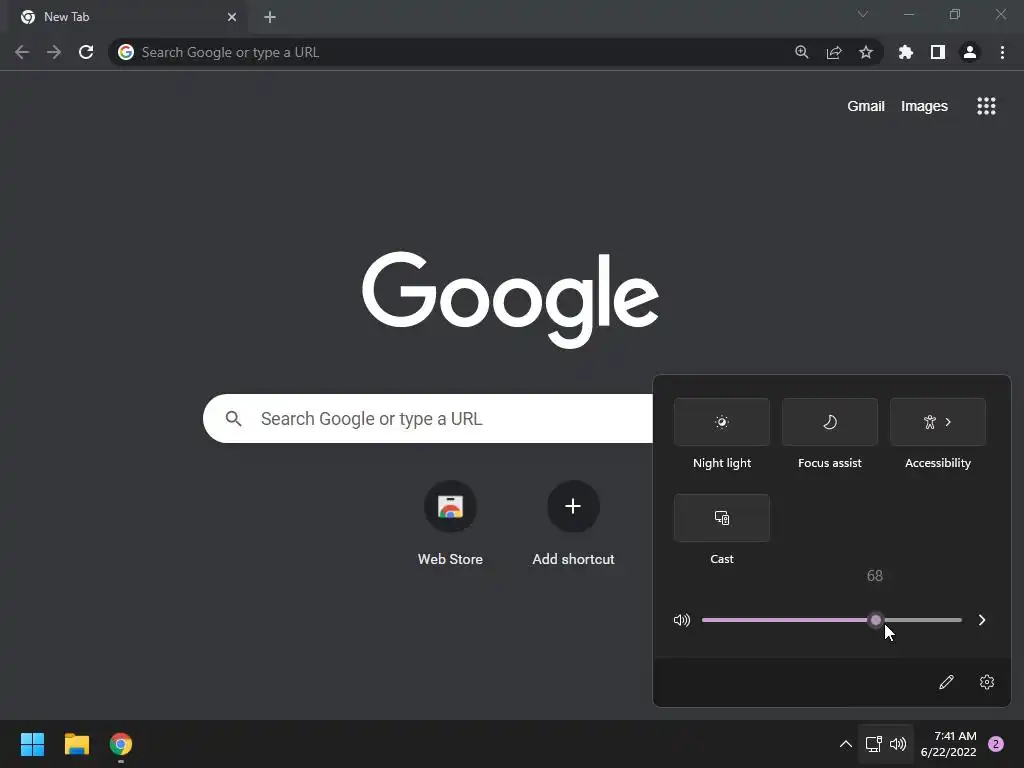Click the taskbar speaker icon
The width and height of the screenshot is (1024, 768).
pos(898,744)
